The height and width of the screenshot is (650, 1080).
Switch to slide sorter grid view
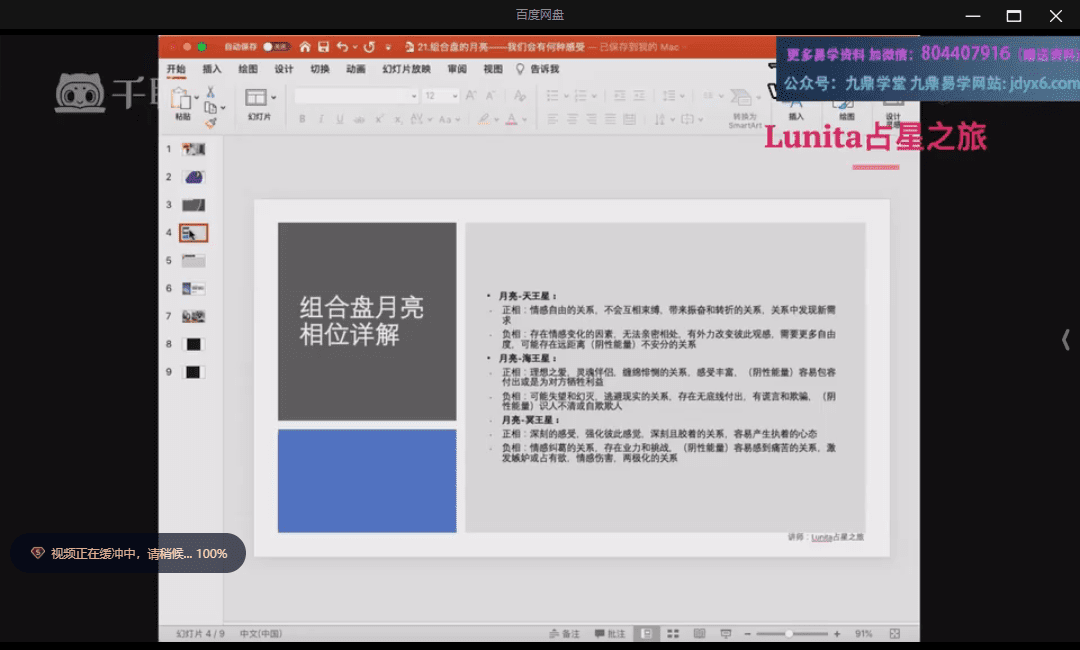(x=673, y=634)
